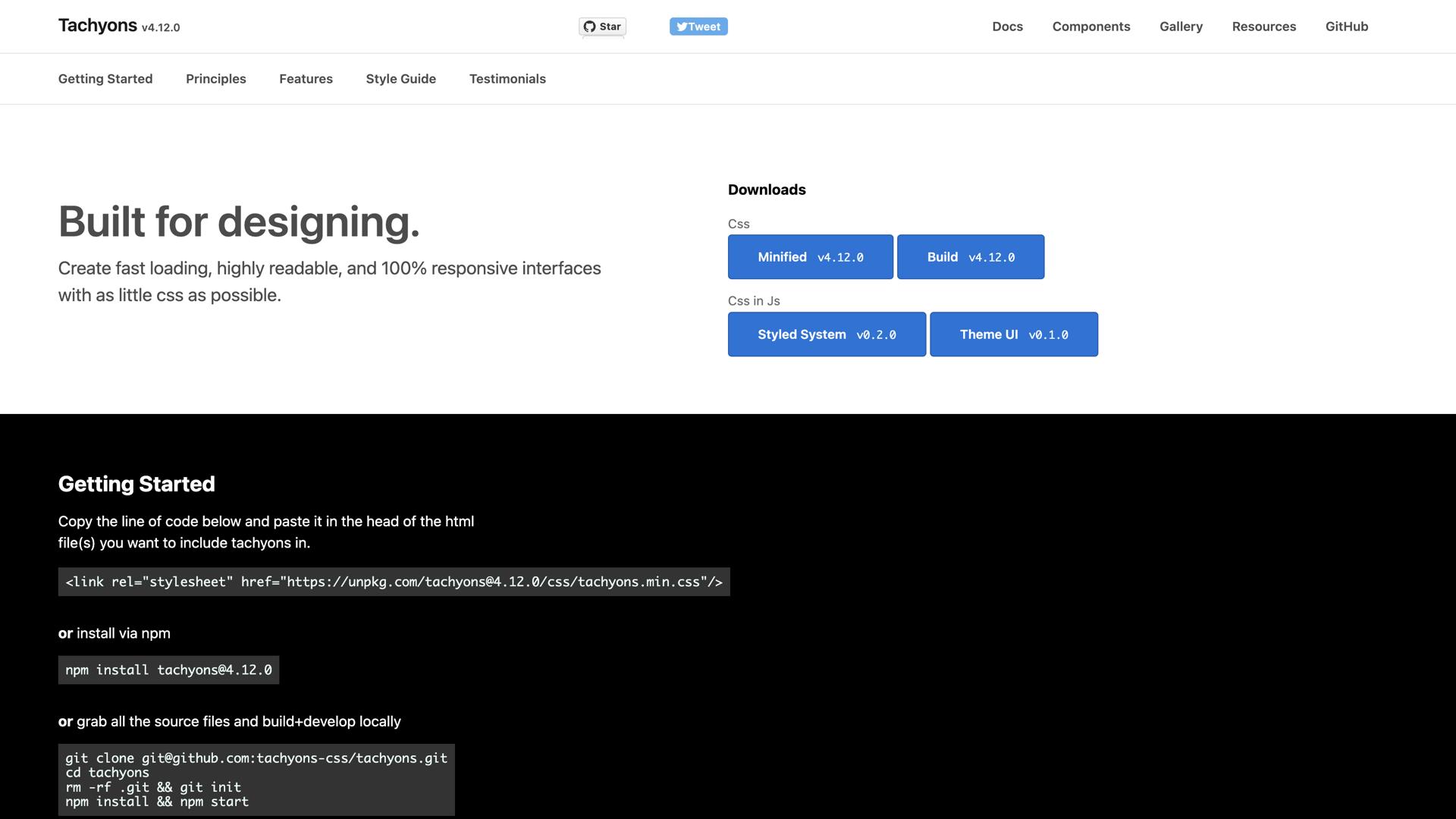Download Theme UI v0.1.0
Screen dimensions: 1456x819
coord(1014,334)
